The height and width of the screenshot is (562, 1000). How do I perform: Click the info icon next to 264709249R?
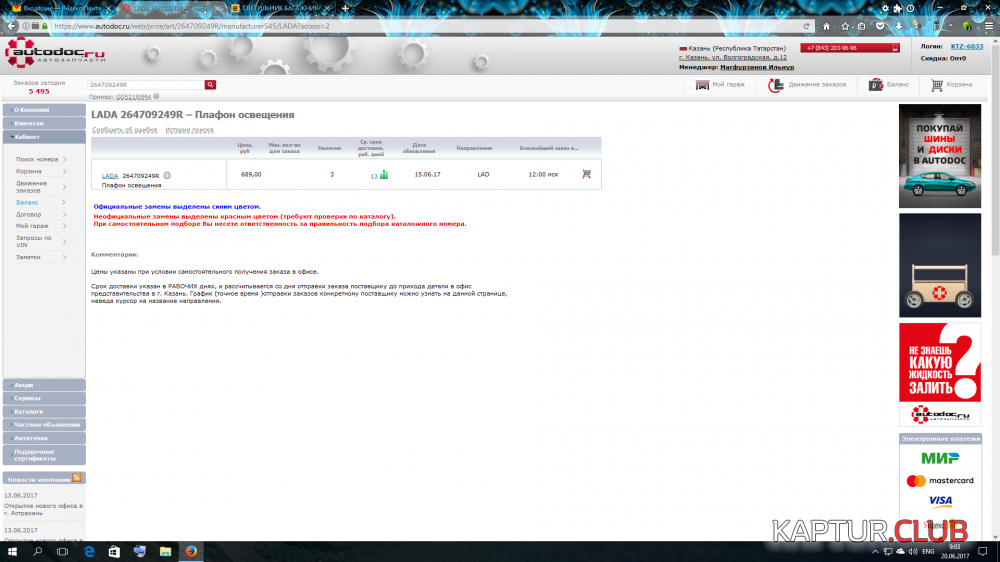coord(167,175)
